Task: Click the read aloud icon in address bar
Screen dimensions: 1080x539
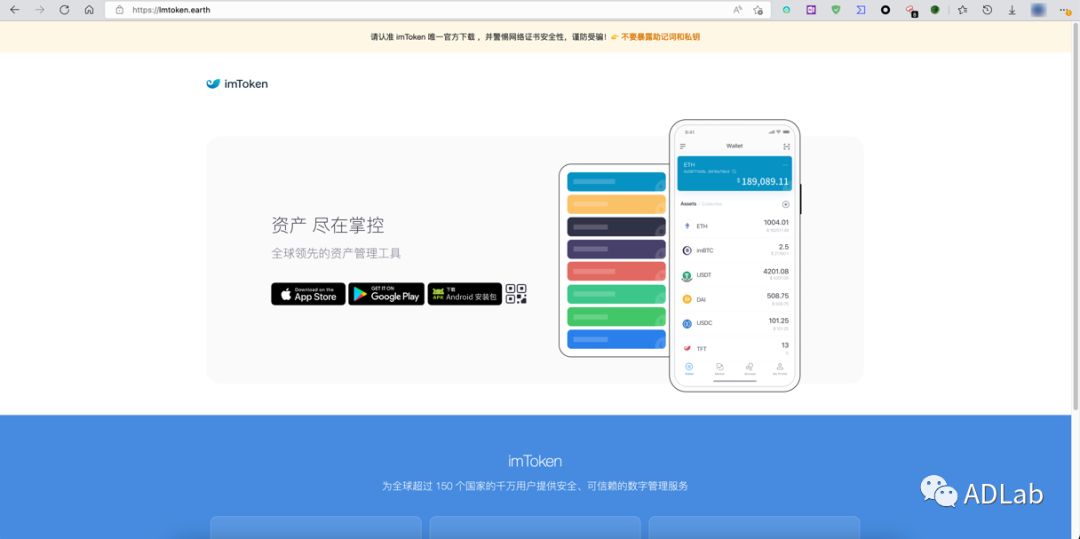Action: 737,10
